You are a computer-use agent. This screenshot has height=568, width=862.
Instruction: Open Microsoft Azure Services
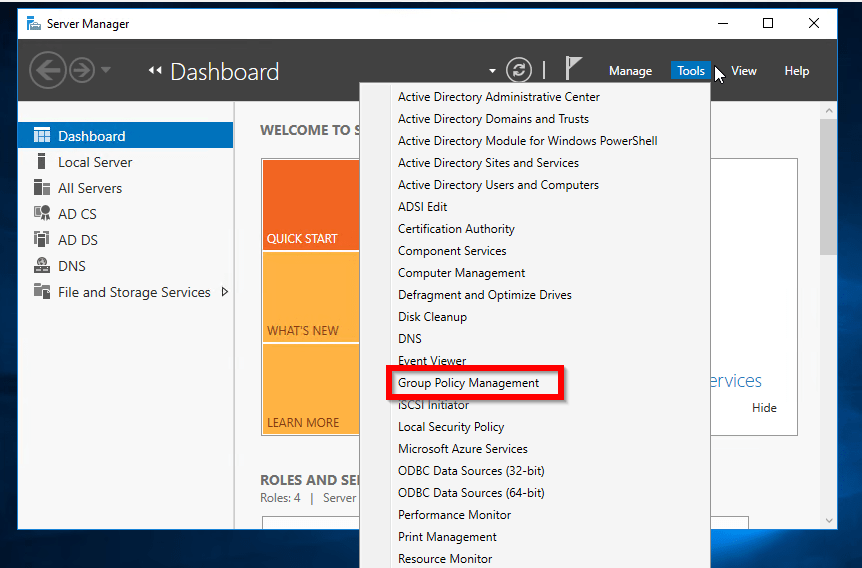[462, 449]
